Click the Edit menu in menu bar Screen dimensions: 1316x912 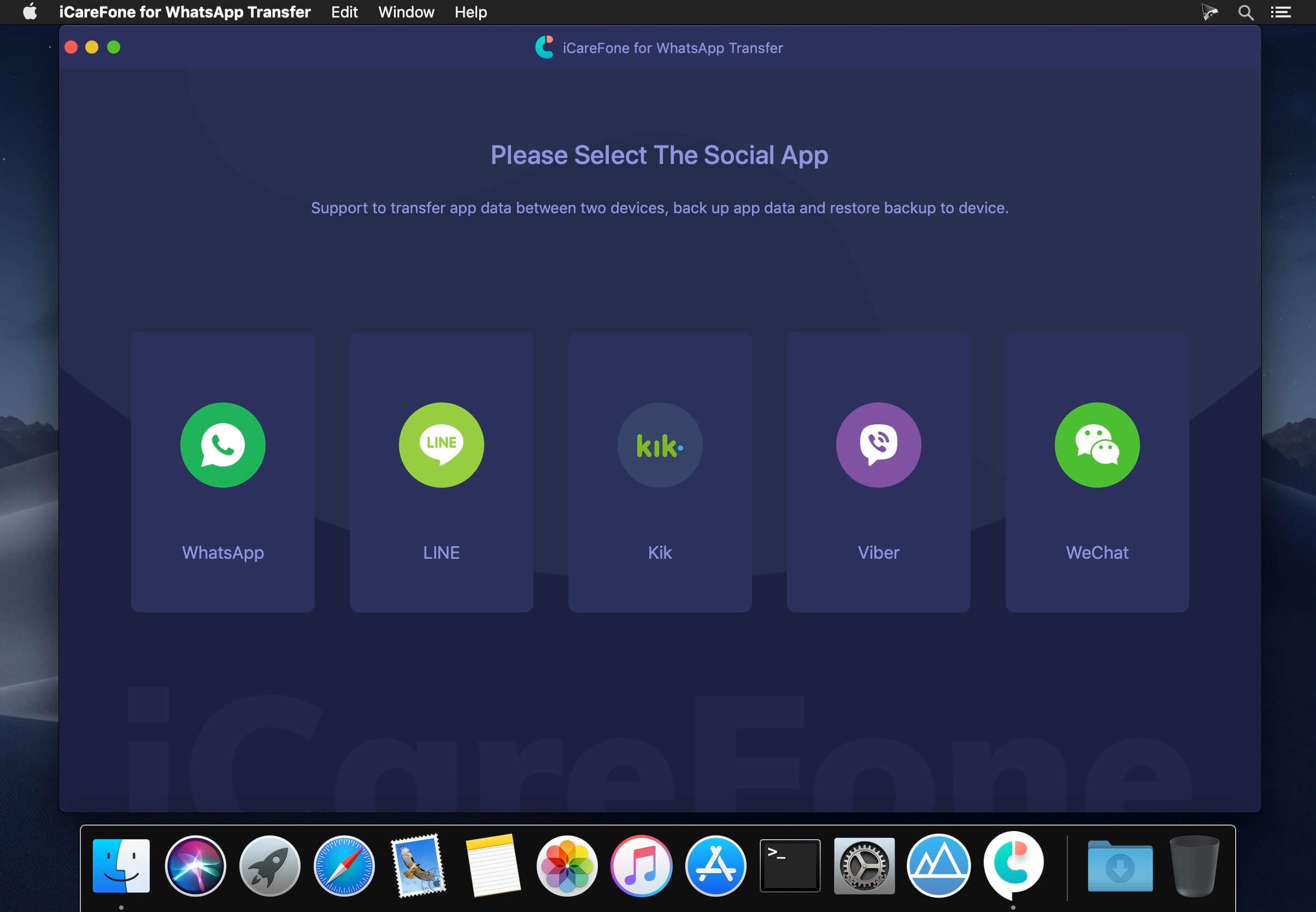click(345, 12)
